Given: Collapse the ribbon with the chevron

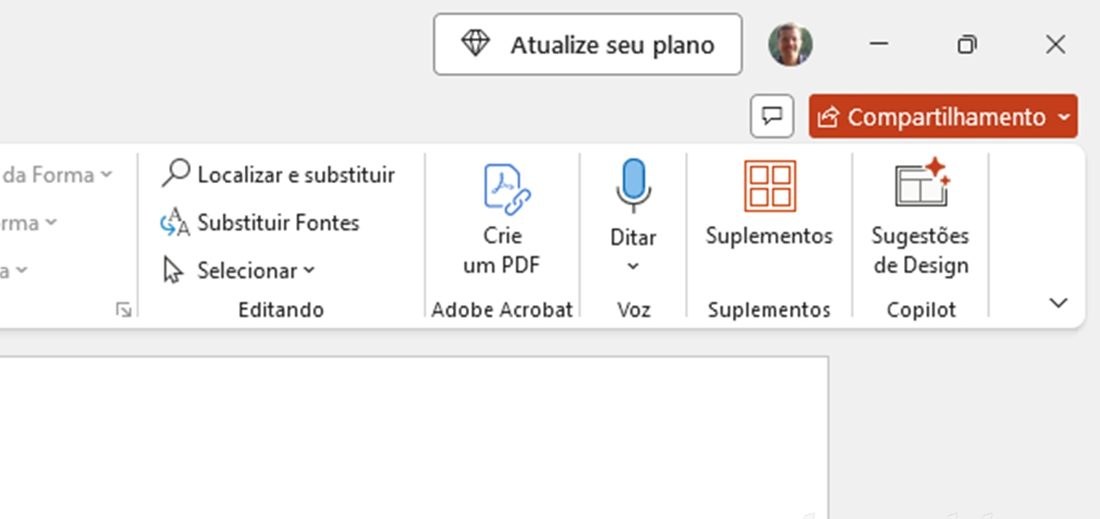Looking at the screenshot, I should (1058, 303).
